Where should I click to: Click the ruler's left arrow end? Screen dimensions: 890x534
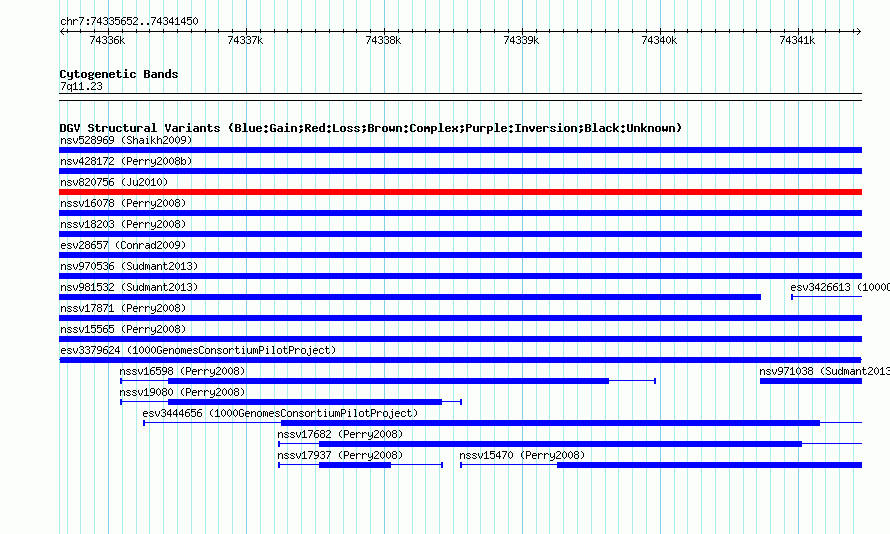63,31
